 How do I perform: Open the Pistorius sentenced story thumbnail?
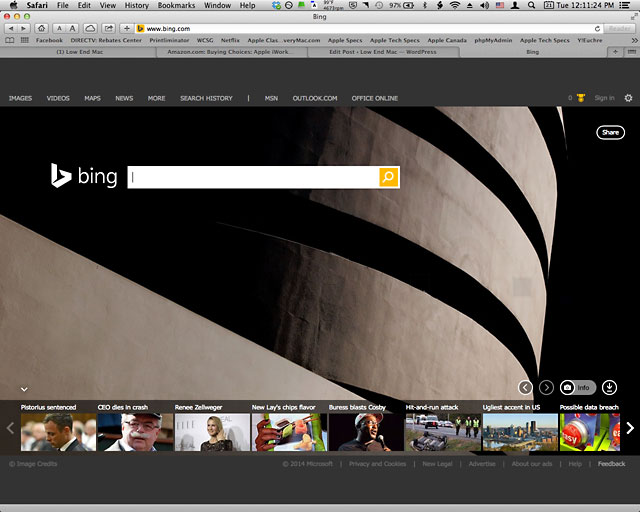(x=58, y=432)
